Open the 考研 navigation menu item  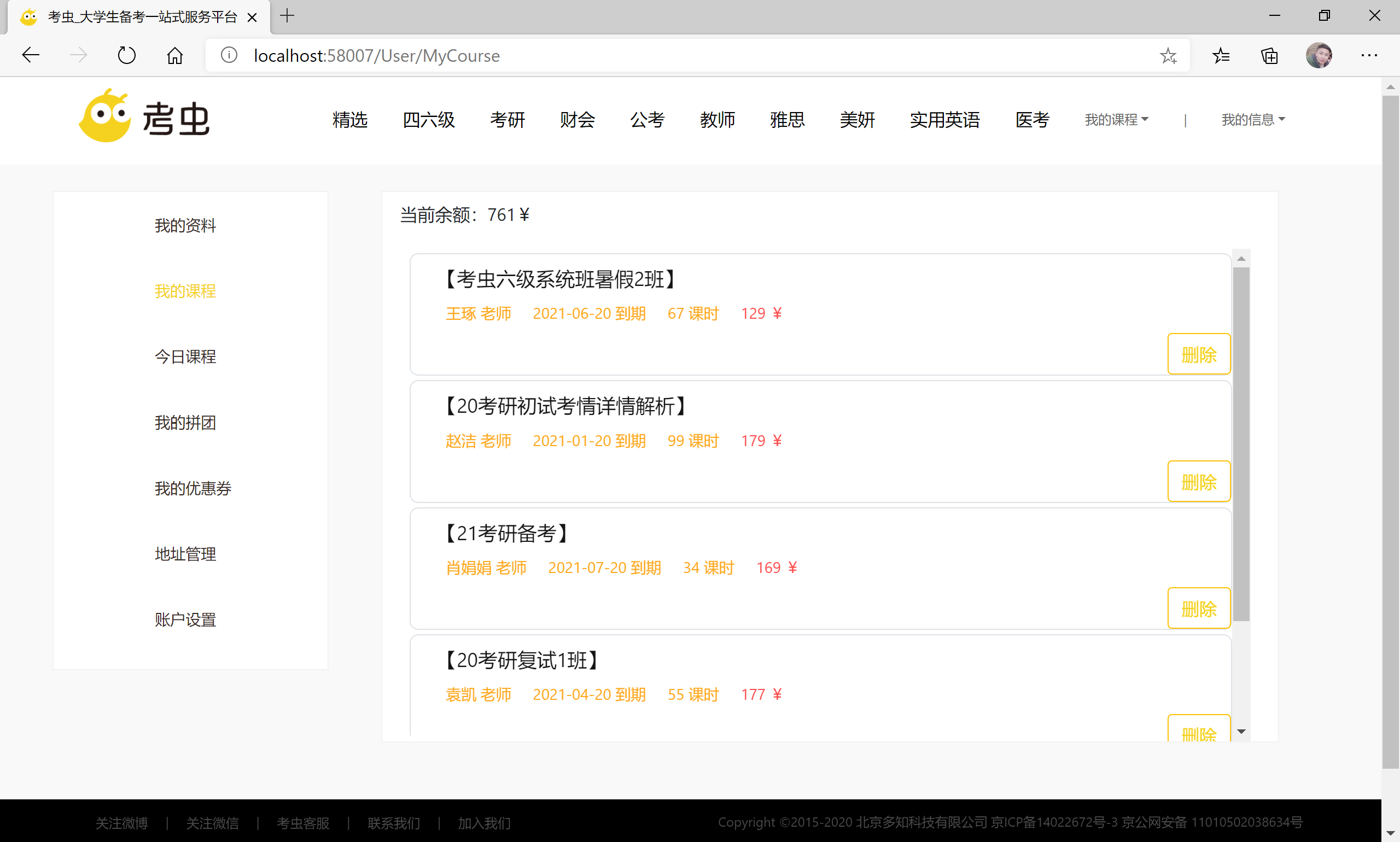tap(507, 119)
